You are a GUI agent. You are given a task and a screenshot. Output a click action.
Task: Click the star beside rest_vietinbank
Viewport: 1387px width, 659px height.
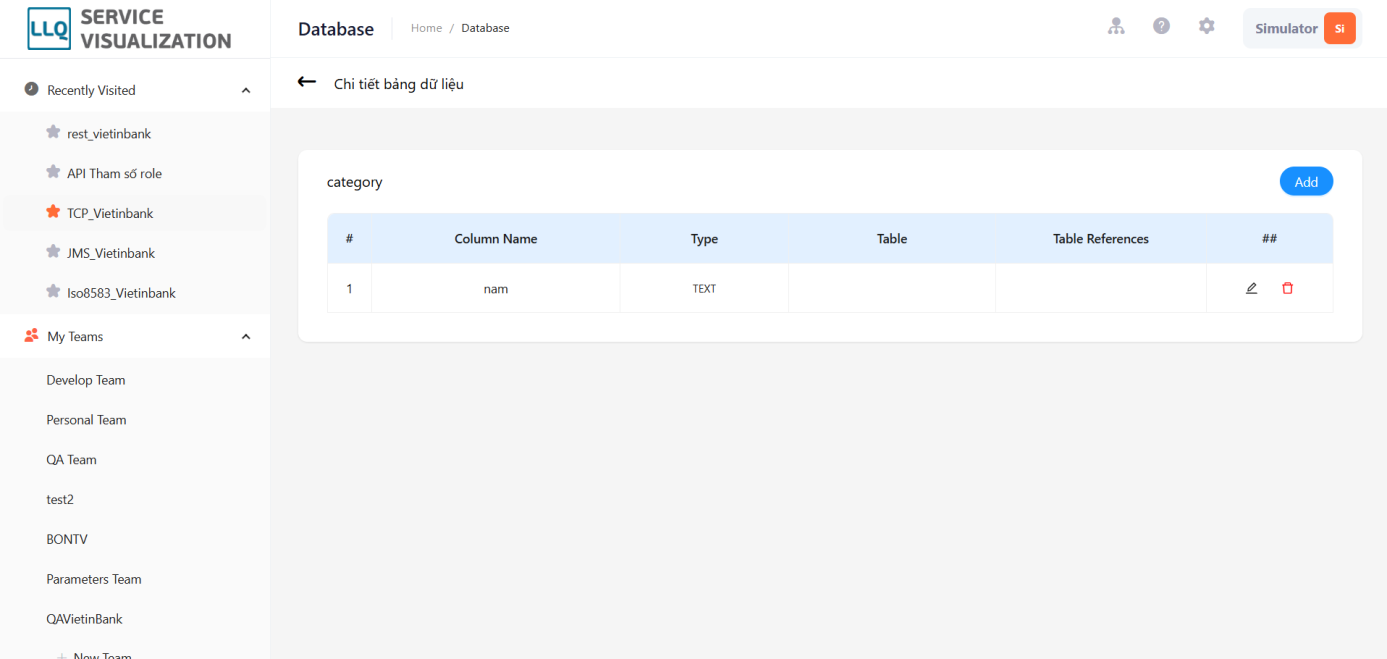(x=53, y=132)
